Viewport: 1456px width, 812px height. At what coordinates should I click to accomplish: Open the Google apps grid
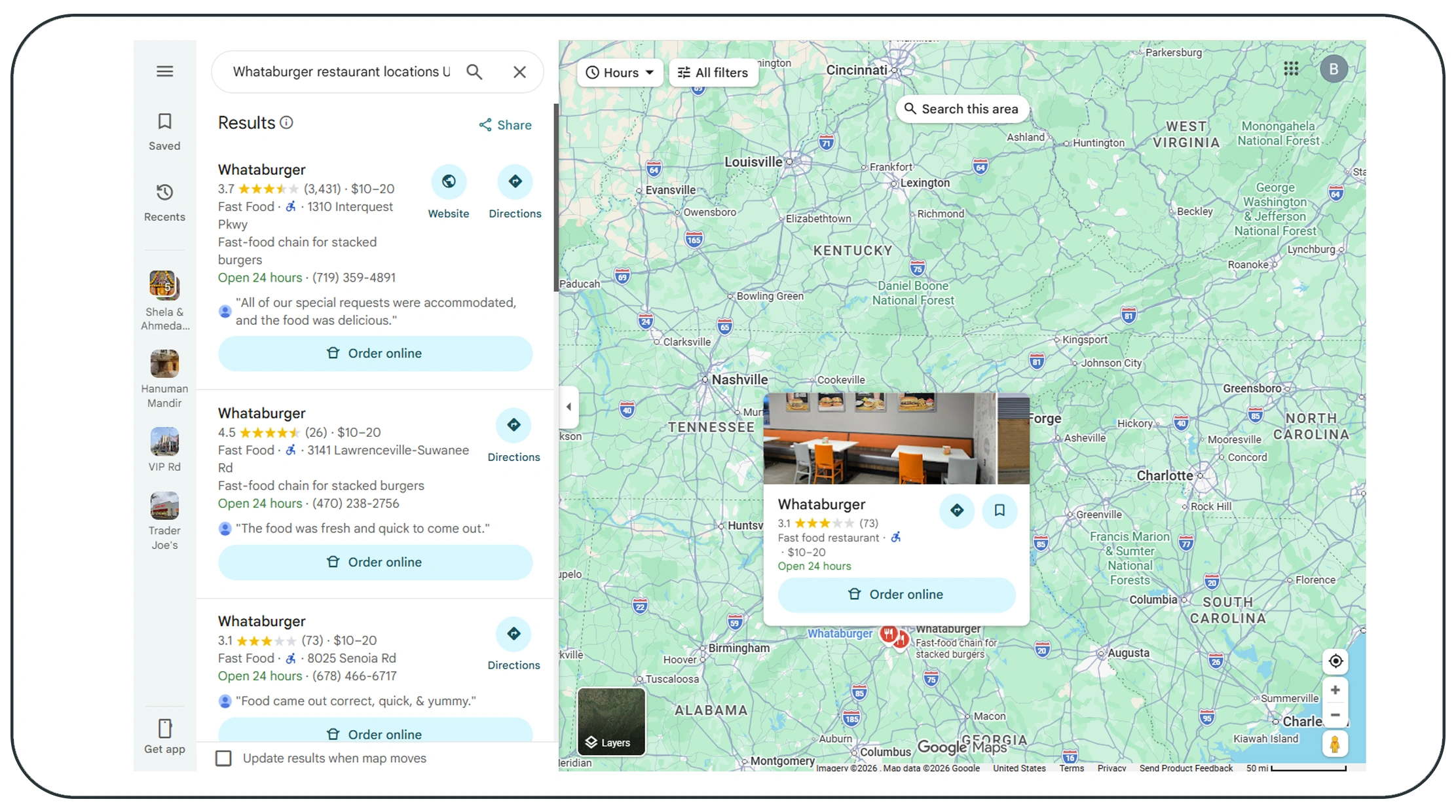coord(1290,69)
